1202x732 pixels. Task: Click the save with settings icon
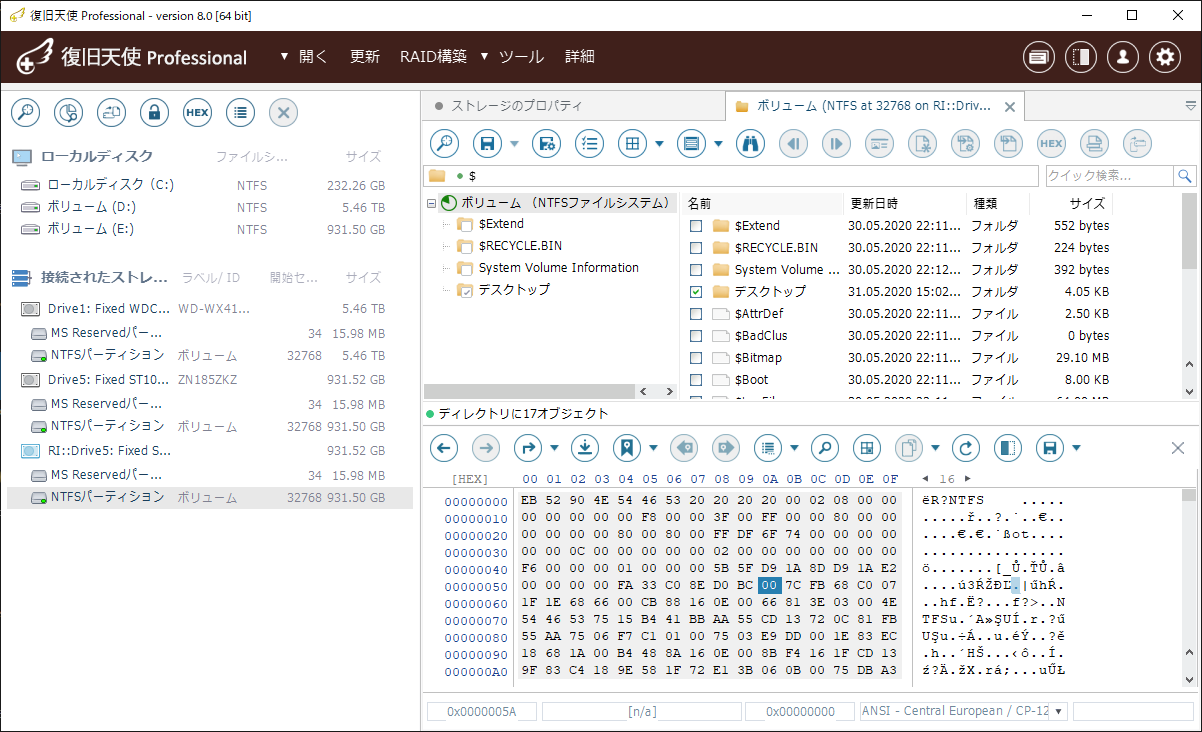pos(546,144)
